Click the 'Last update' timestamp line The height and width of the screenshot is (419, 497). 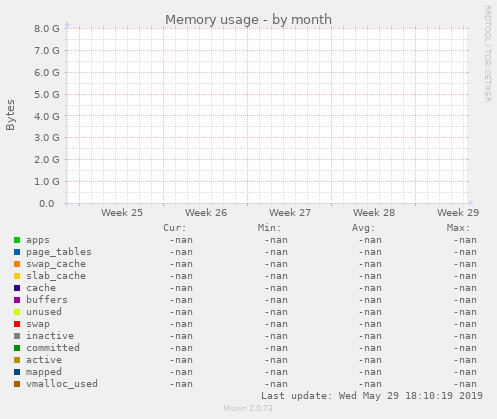372,396
